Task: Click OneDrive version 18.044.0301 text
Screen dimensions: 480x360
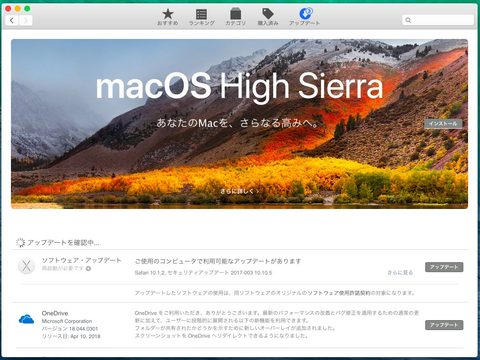Action: tap(70, 329)
